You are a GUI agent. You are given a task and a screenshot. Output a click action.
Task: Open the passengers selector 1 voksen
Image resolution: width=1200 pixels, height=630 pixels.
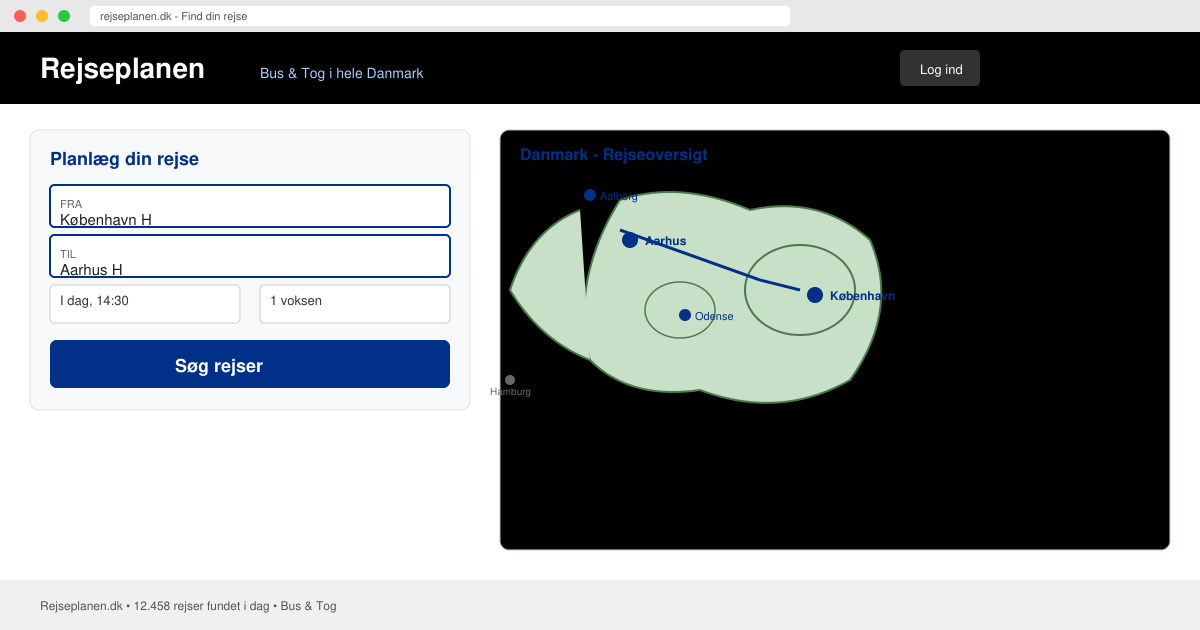[355, 304]
